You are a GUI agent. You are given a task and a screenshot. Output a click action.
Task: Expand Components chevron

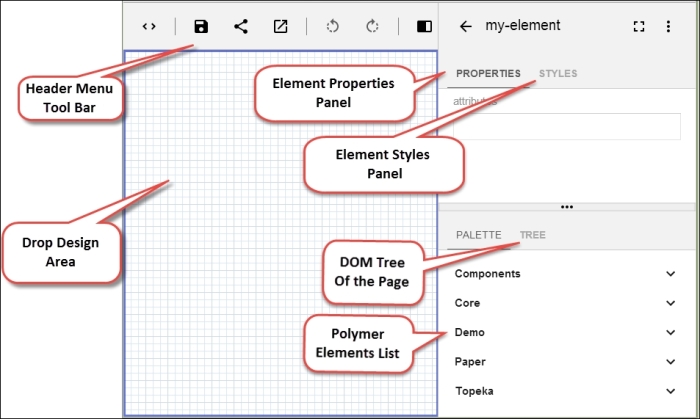click(x=671, y=274)
